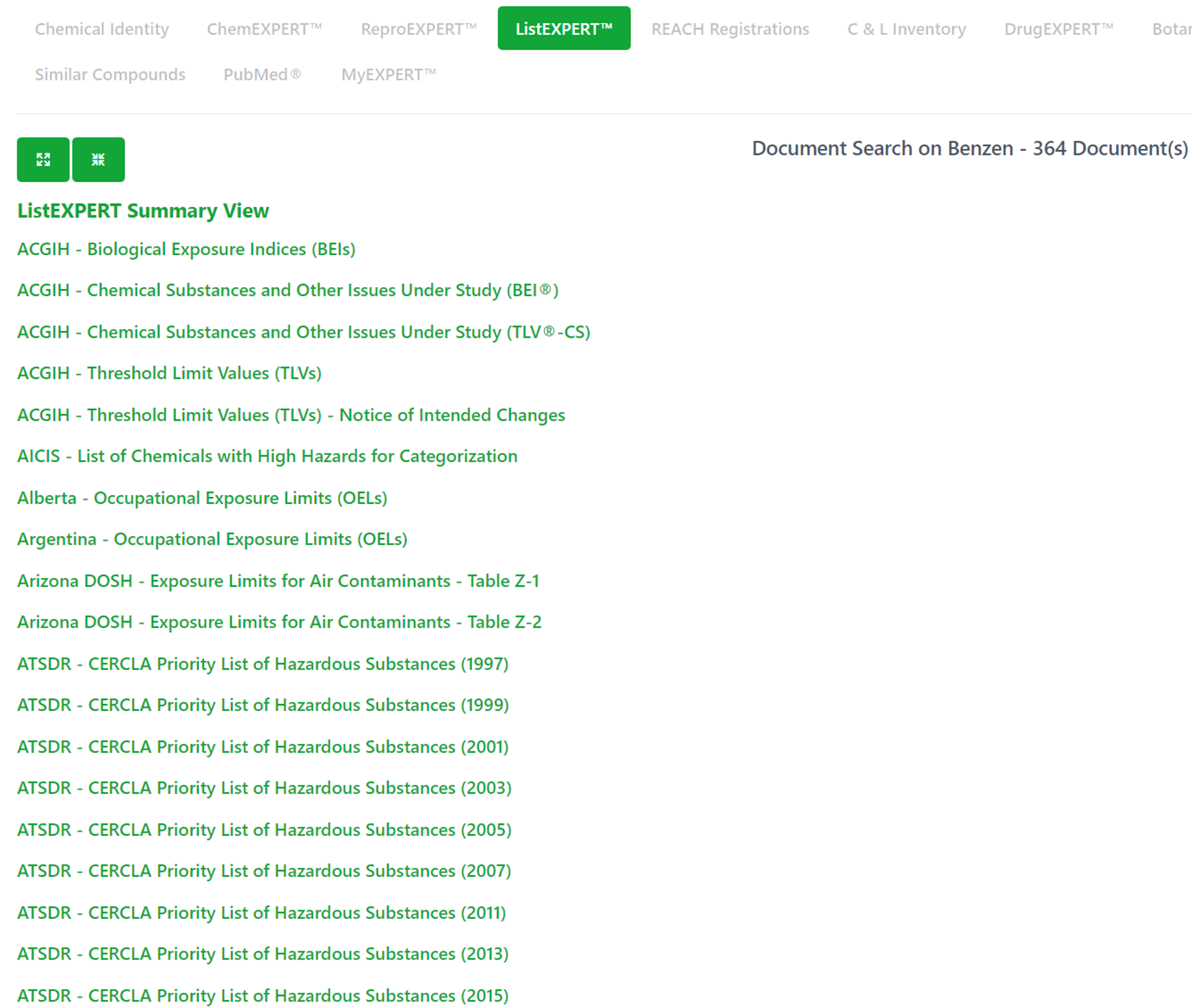Open the REACH Registrations tab

(730, 29)
